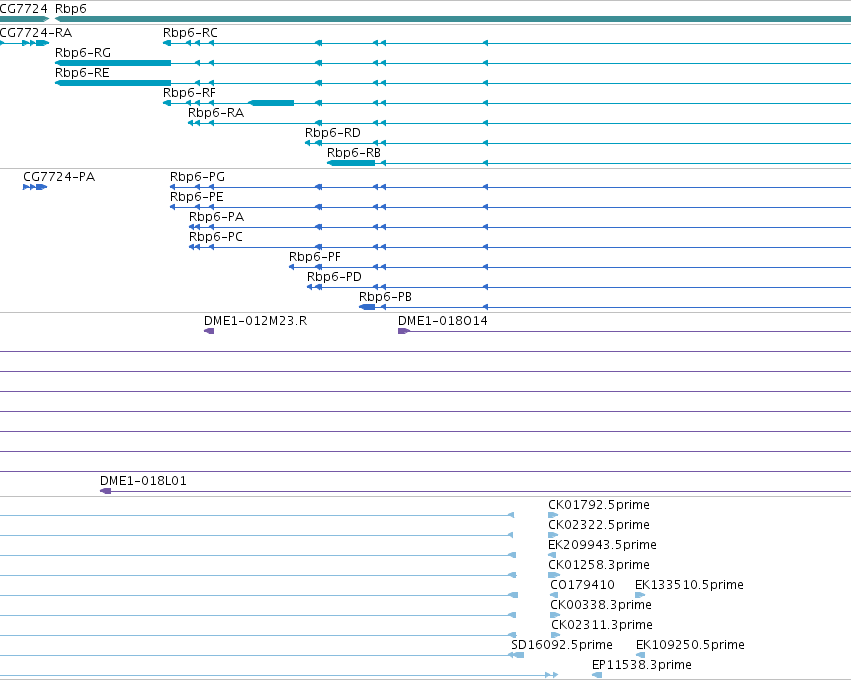Select transcript label CG7724-RA

(36, 33)
